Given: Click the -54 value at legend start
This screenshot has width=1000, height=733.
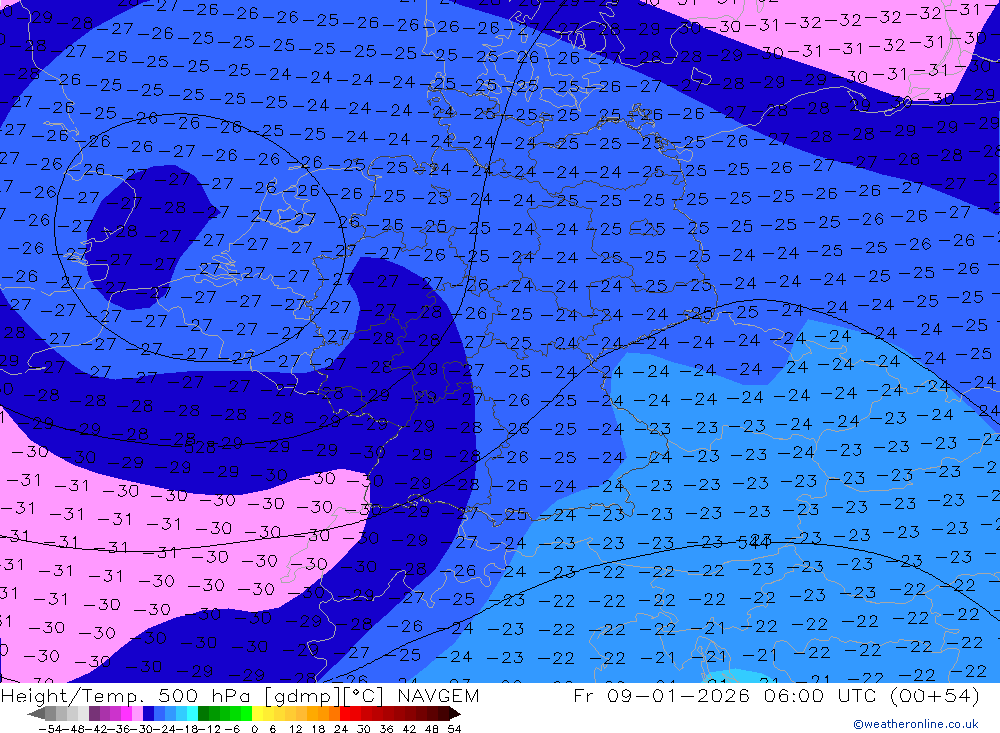Looking at the screenshot, I should click(50, 729).
